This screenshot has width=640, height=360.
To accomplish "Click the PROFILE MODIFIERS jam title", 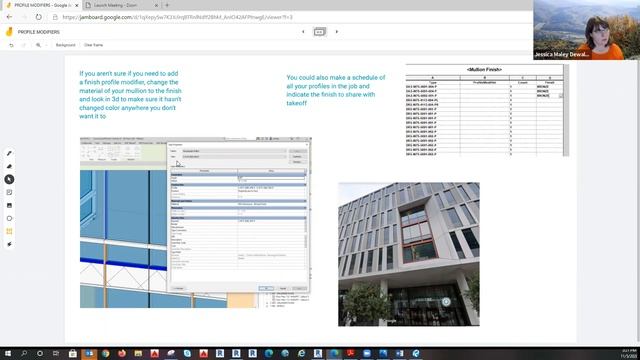I will (x=39, y=32).
